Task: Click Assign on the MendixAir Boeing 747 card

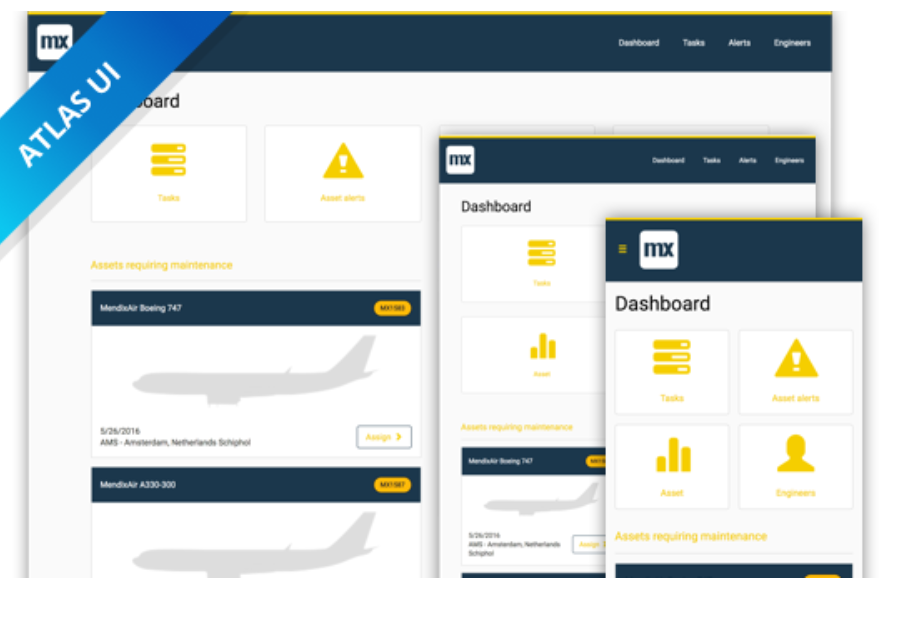Action: [384, 437]
